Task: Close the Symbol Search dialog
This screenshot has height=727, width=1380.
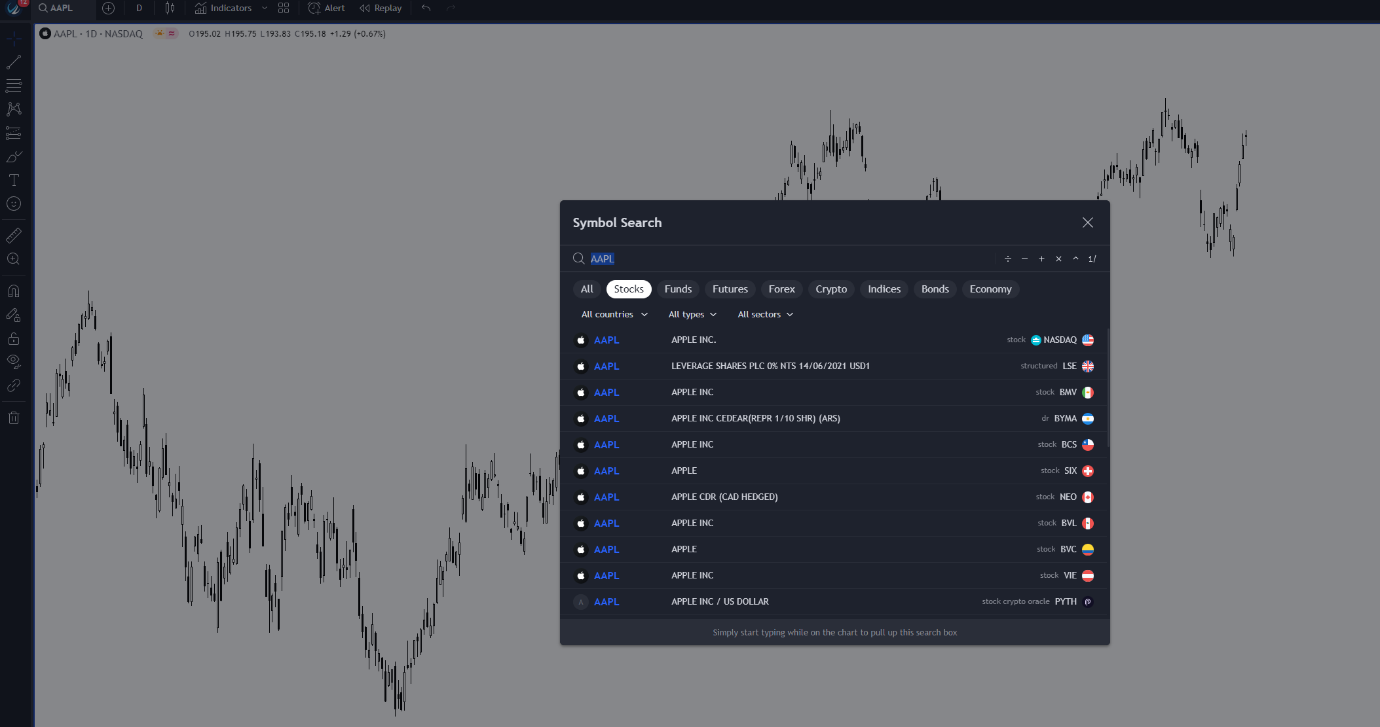Action: pyautogui.click(x=1088, y=223)
